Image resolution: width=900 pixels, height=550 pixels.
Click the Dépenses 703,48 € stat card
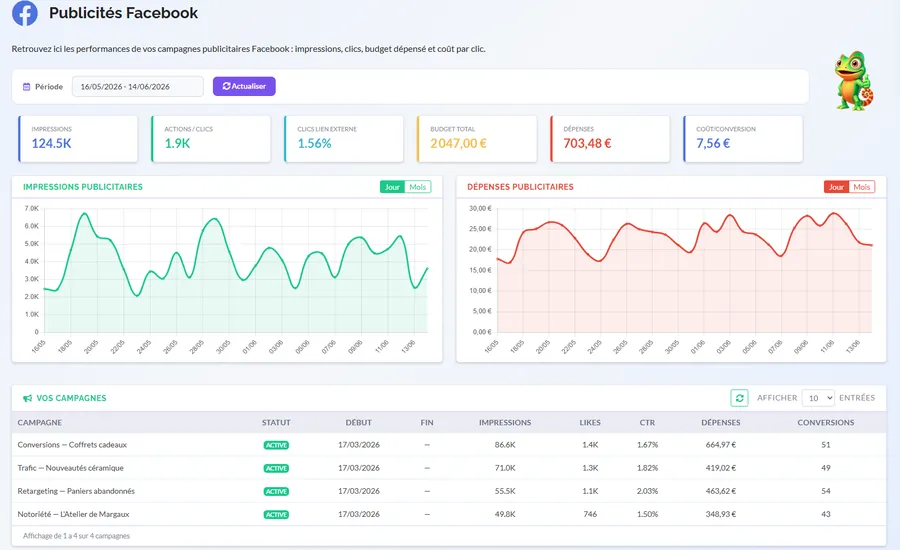pyautogui.click(x=610, y=139)
